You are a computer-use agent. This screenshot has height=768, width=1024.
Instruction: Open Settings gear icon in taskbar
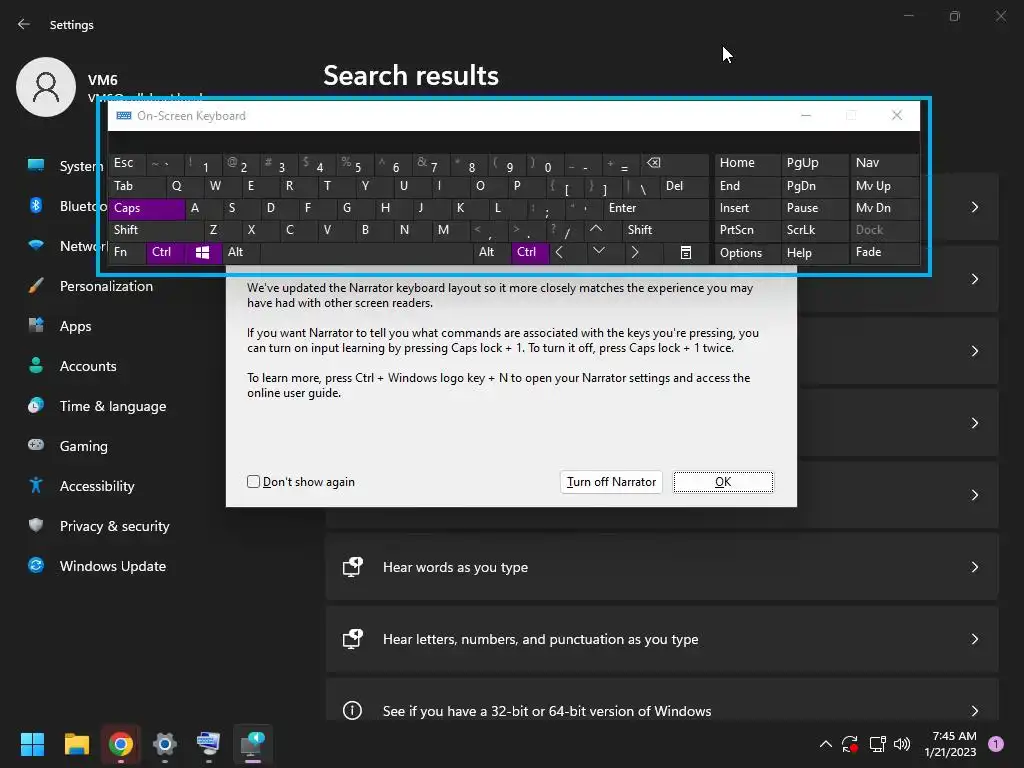pos(165,744)
